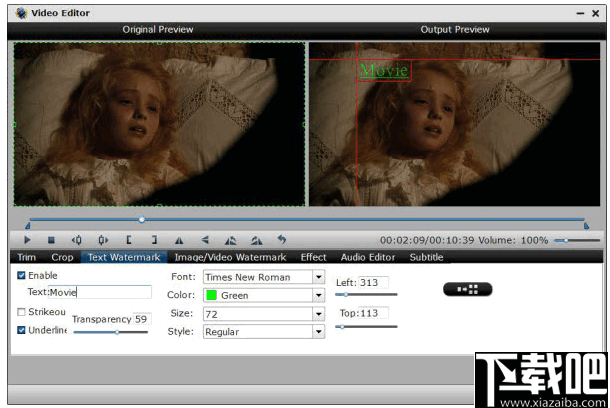This screenshot has width=610, height=408.
Task: Close the Video Editor window
Action: click(595, 13)
